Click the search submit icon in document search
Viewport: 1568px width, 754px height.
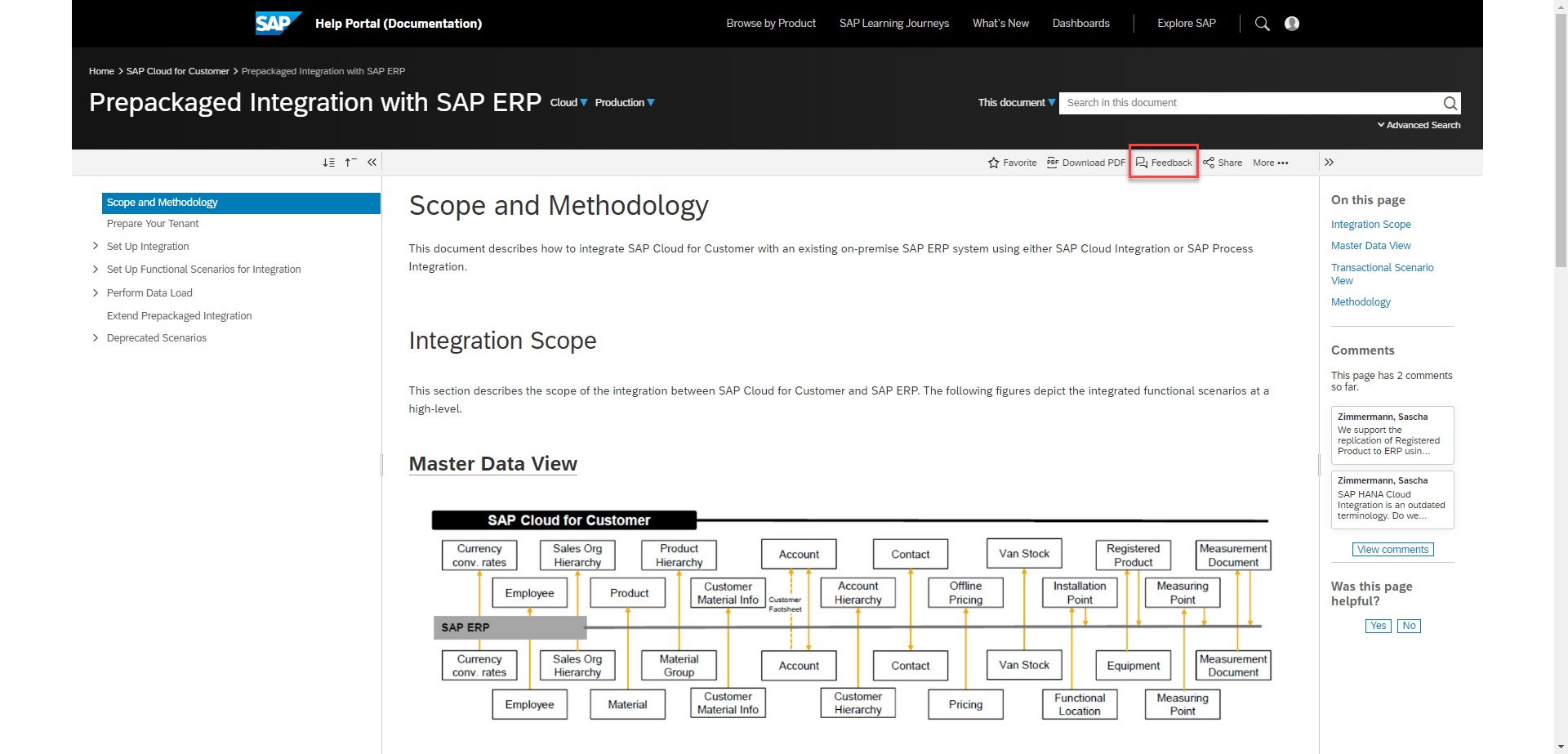click(1450, 103)
